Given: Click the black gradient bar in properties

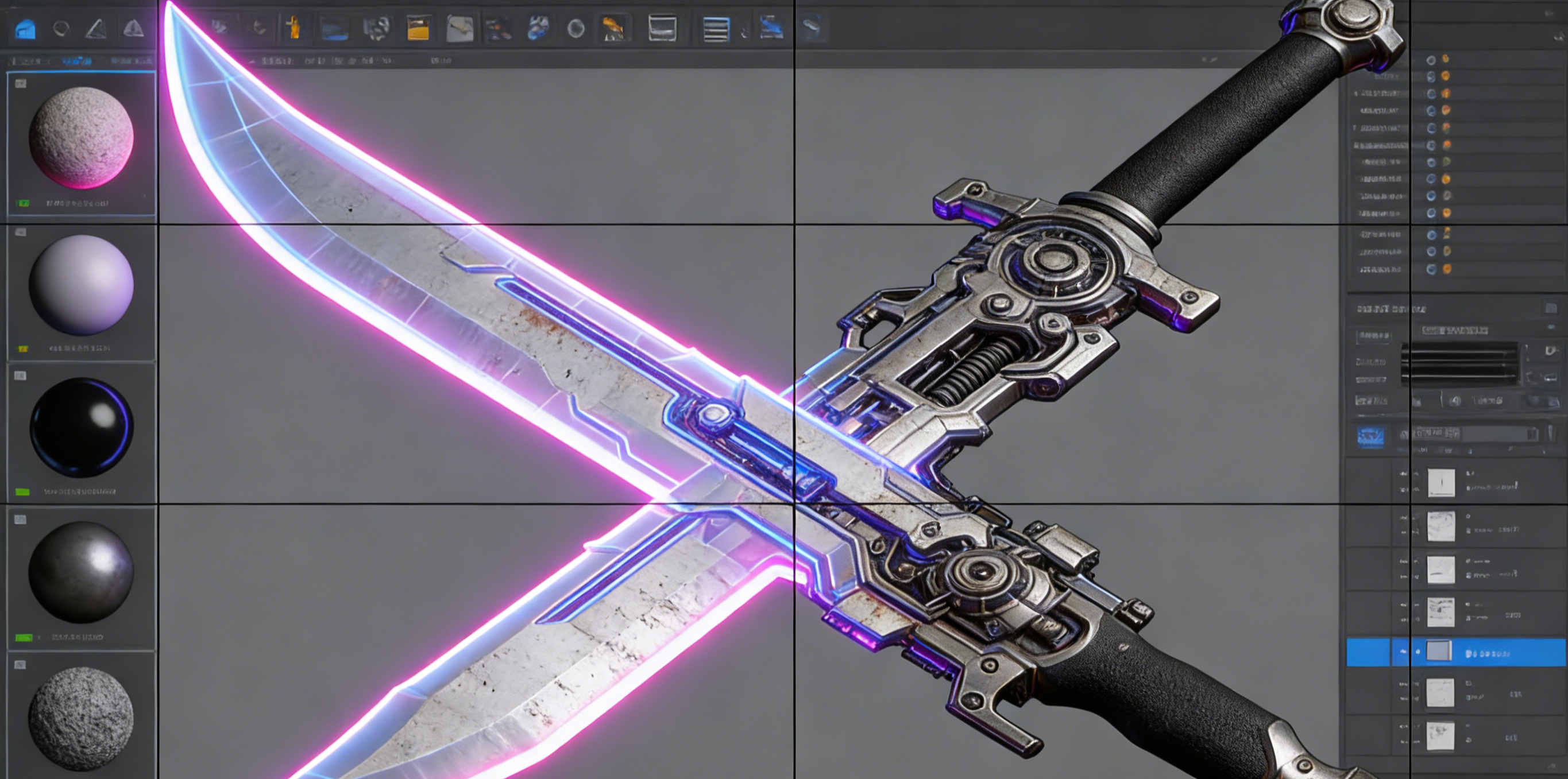Looking at the screenshot, I should [1459, 363].
